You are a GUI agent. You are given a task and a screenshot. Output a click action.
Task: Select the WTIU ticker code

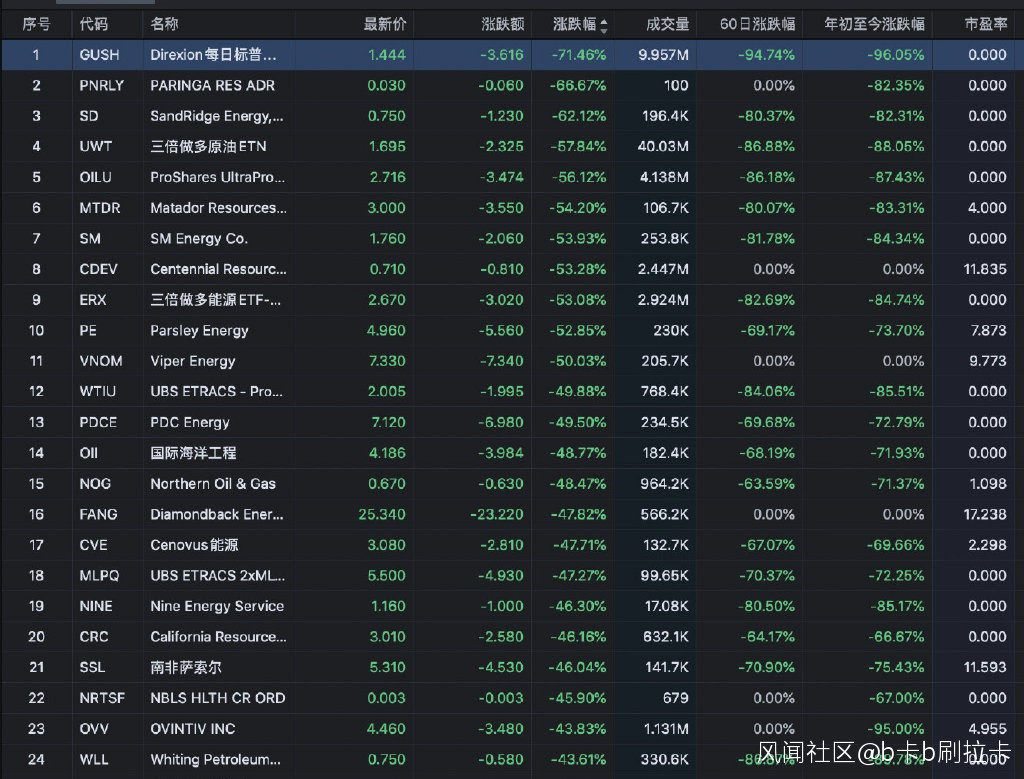[97, 391]
